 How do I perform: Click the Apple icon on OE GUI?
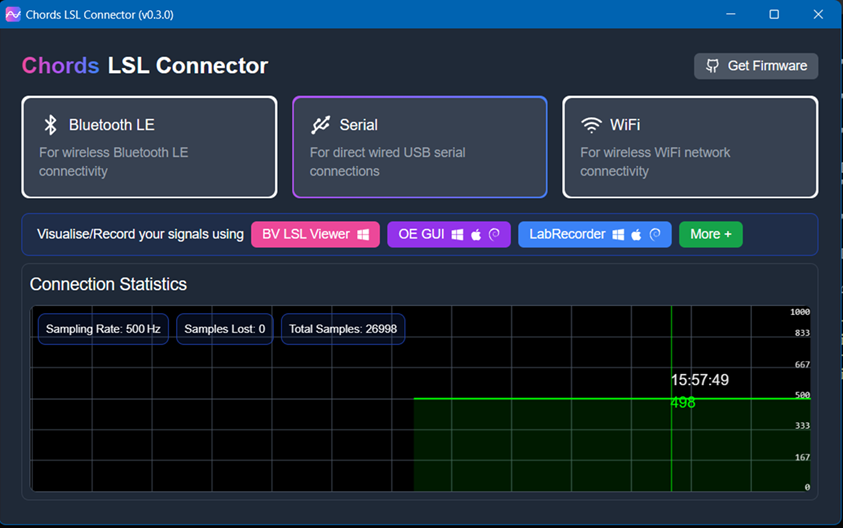pos(476,235)
